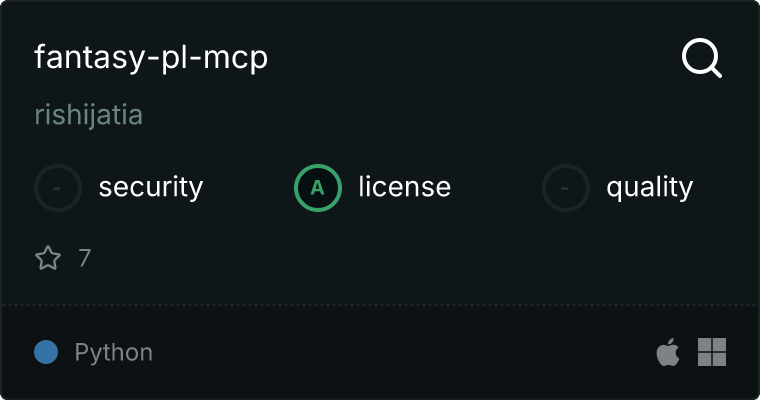Screen dimensions: 760x400
Task: Click the quality score dash badge
Action: (x=566, y=188)
